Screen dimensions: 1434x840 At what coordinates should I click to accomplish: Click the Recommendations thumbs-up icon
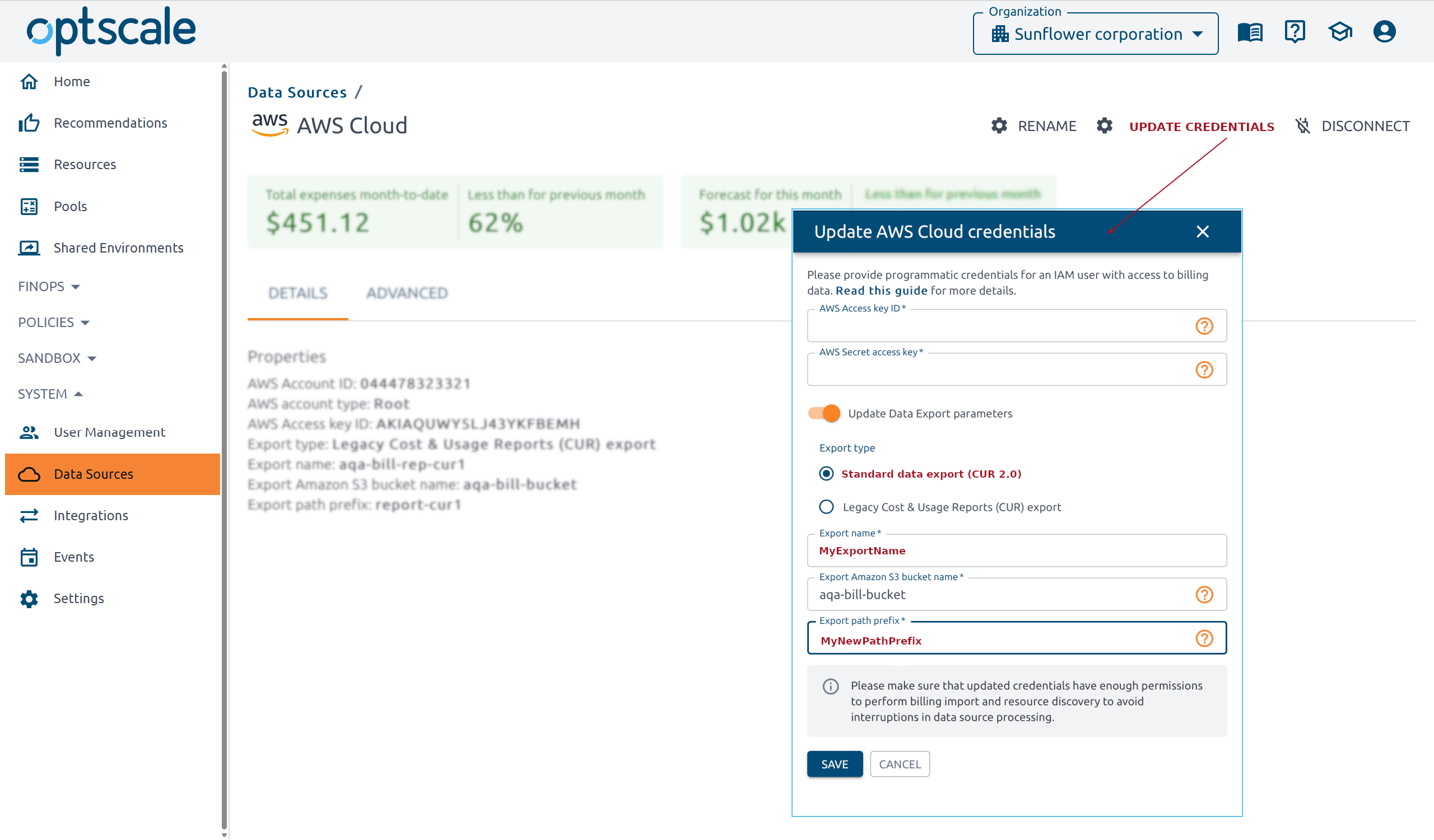click(29, 123)
